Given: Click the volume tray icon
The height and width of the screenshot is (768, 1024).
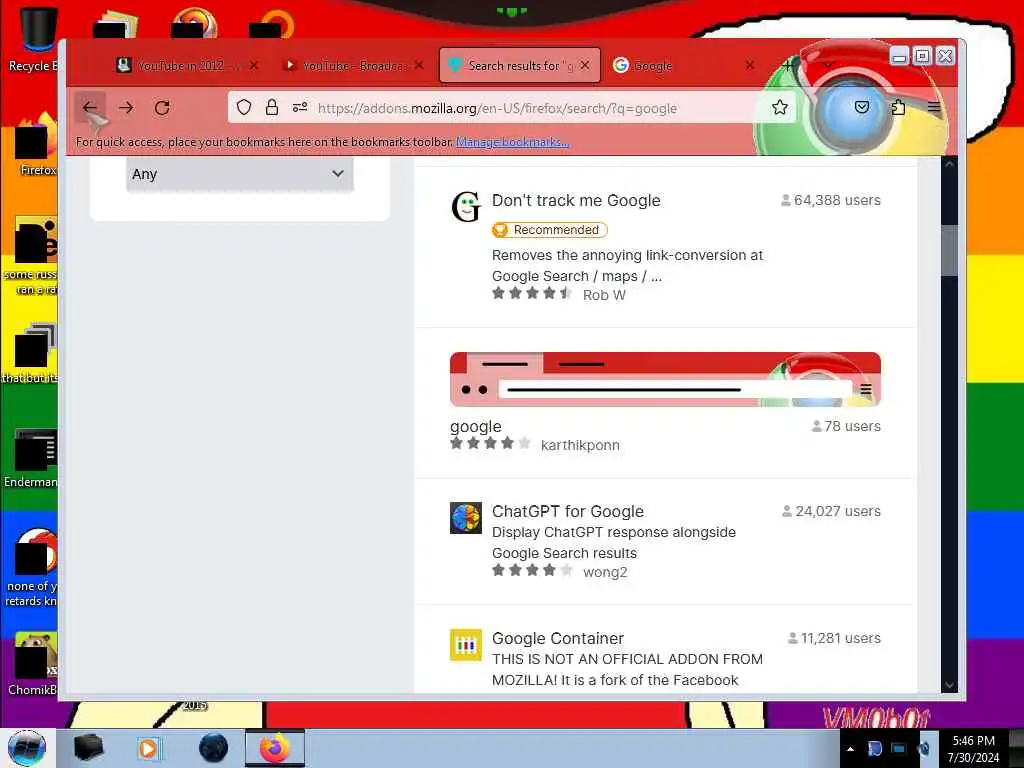Looking at the screenshot, I should [x=923, y=749].
